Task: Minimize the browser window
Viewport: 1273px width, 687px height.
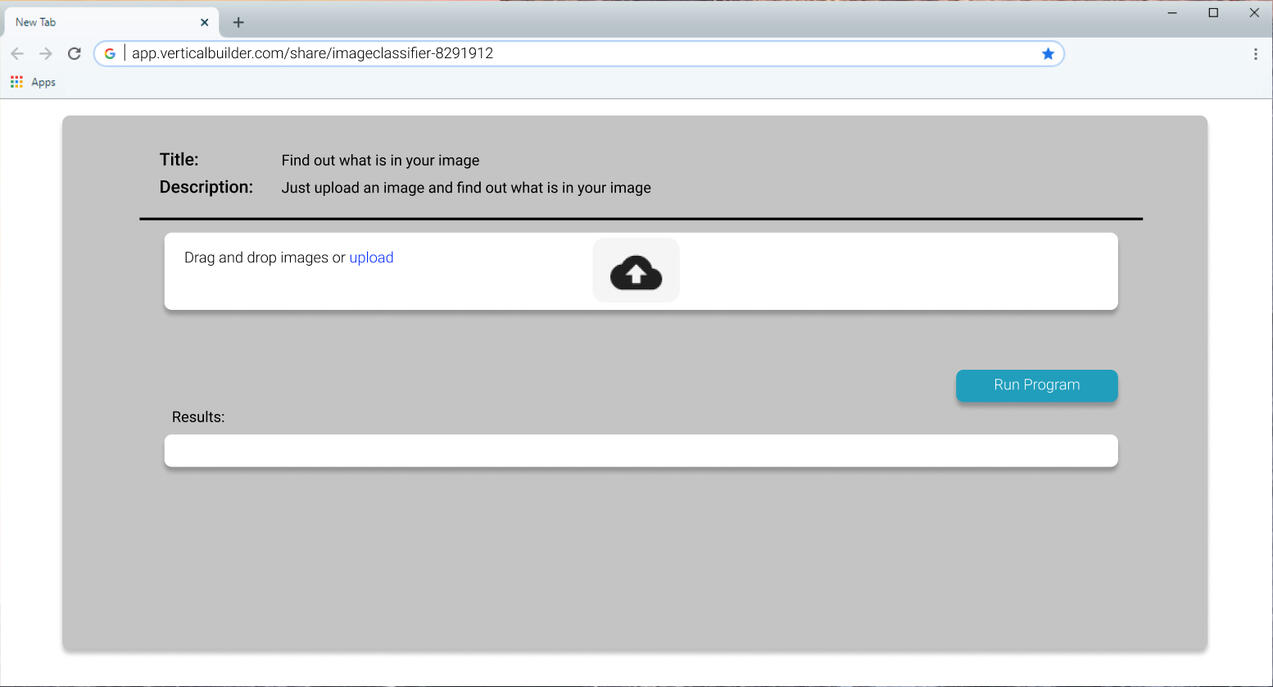Action: tap(1172, 13)
